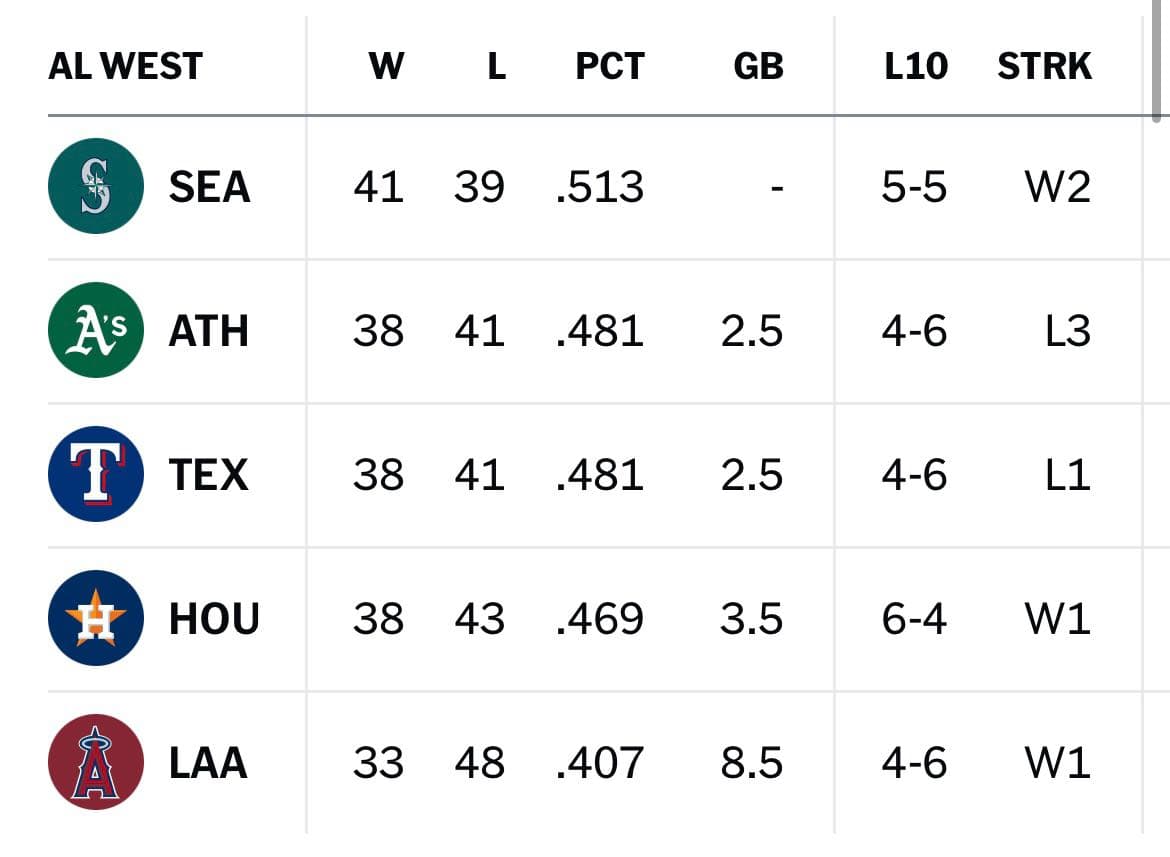
Task: Open the HOU team link
Action: 214,618
